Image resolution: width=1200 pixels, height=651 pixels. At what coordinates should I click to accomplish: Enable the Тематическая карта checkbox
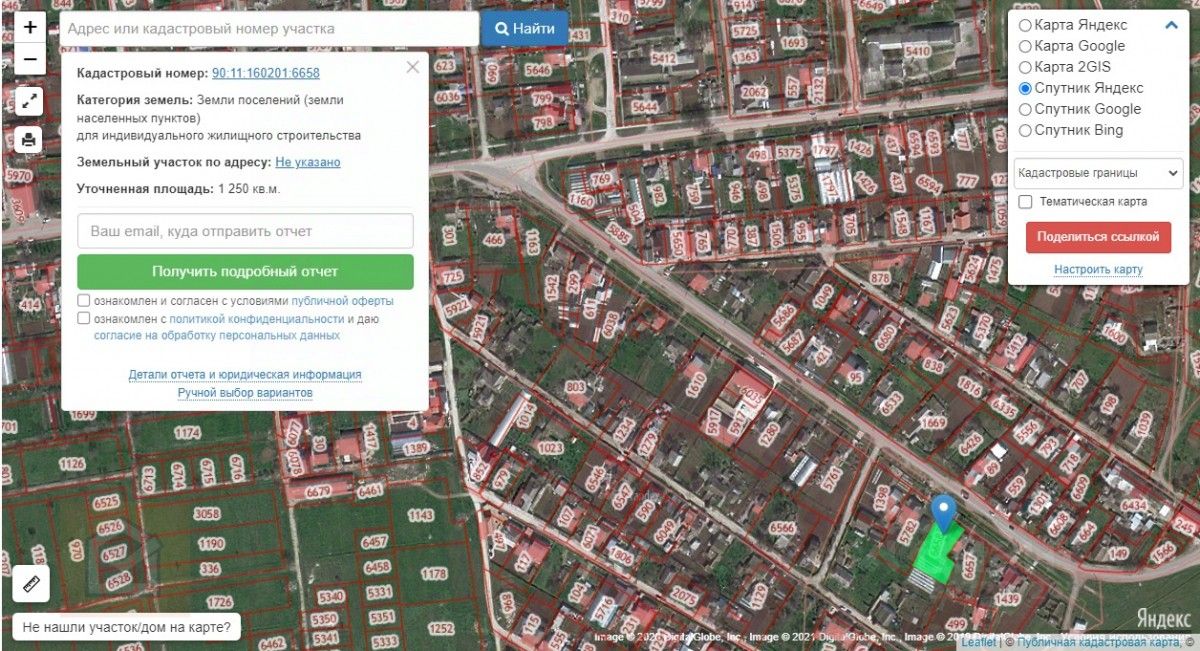(x=1025, y=202)
